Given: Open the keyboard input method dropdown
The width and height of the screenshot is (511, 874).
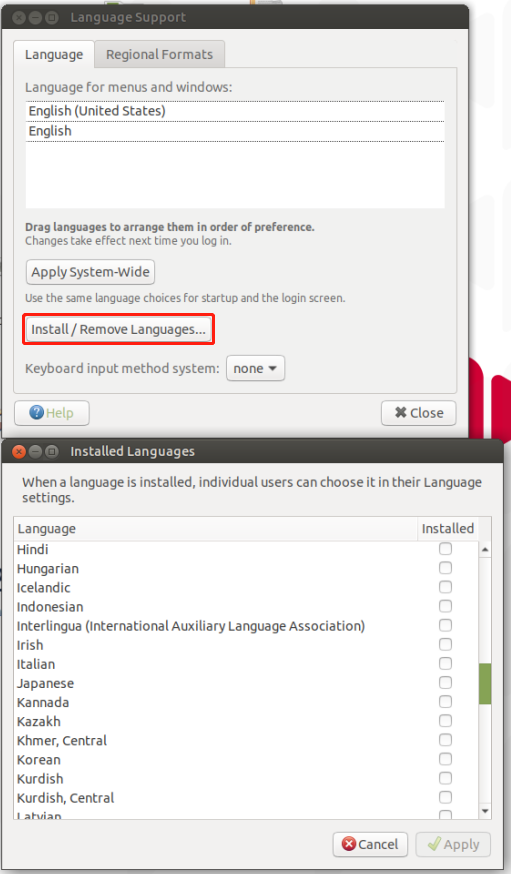Looking at the screenshot, I should (x=255, y=368).
